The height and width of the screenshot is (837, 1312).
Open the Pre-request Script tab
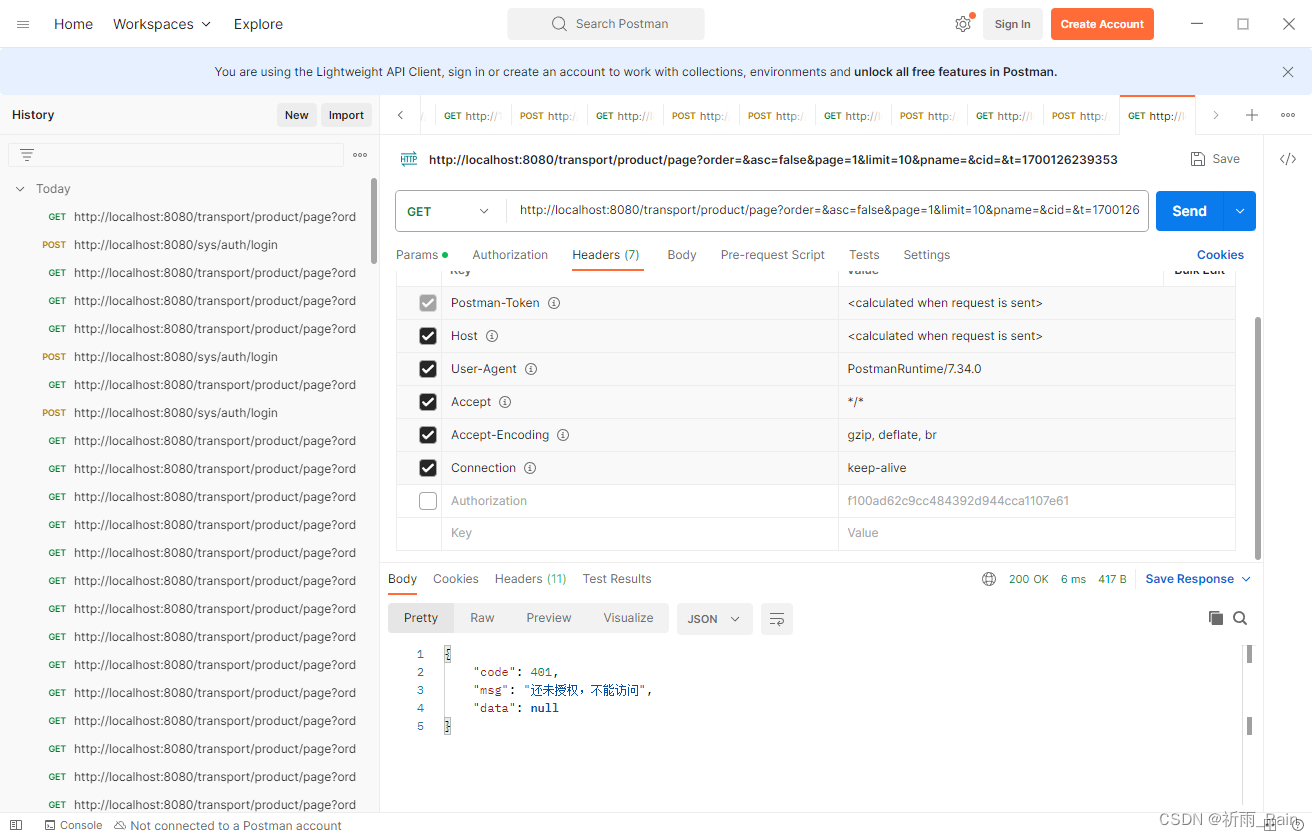pyautogui.click(x=773, y=255)
